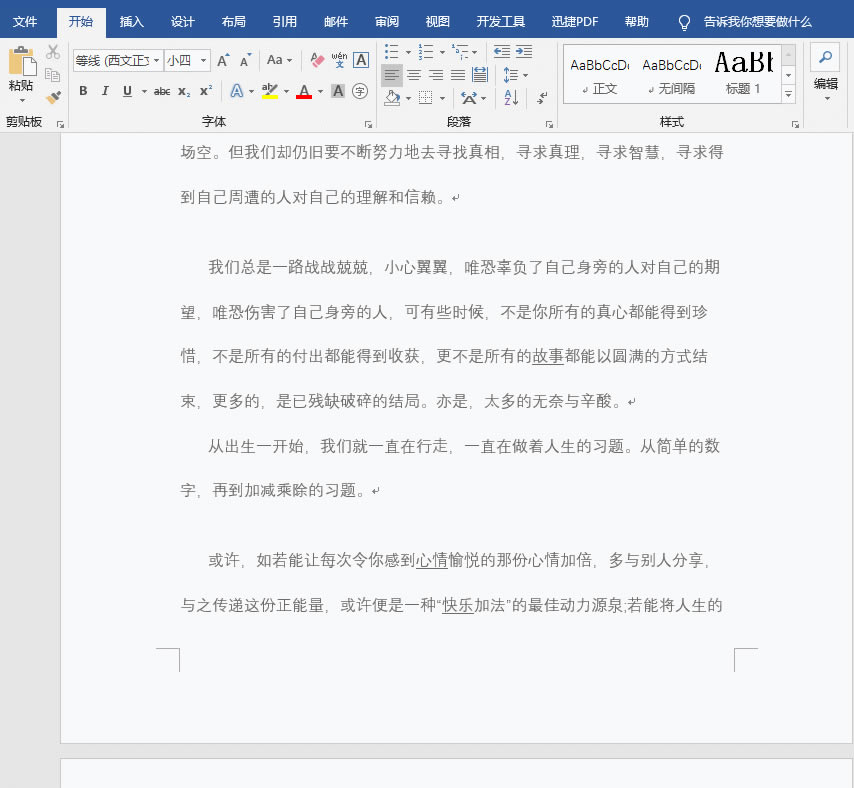Click the Phonetic Guide wén icon
The width and height of the screenshot is (854, 788).
(339, 60)
